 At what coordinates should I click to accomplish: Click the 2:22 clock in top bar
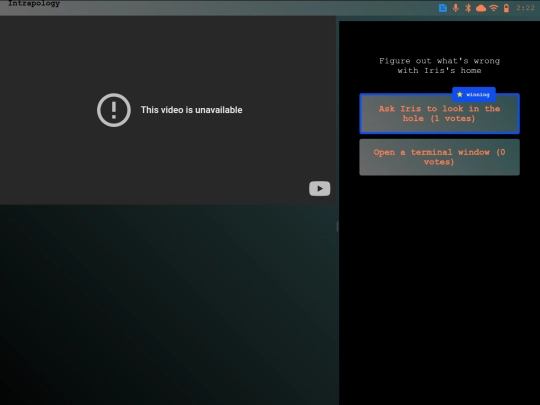pyautogui.click(x=525, y=8)
